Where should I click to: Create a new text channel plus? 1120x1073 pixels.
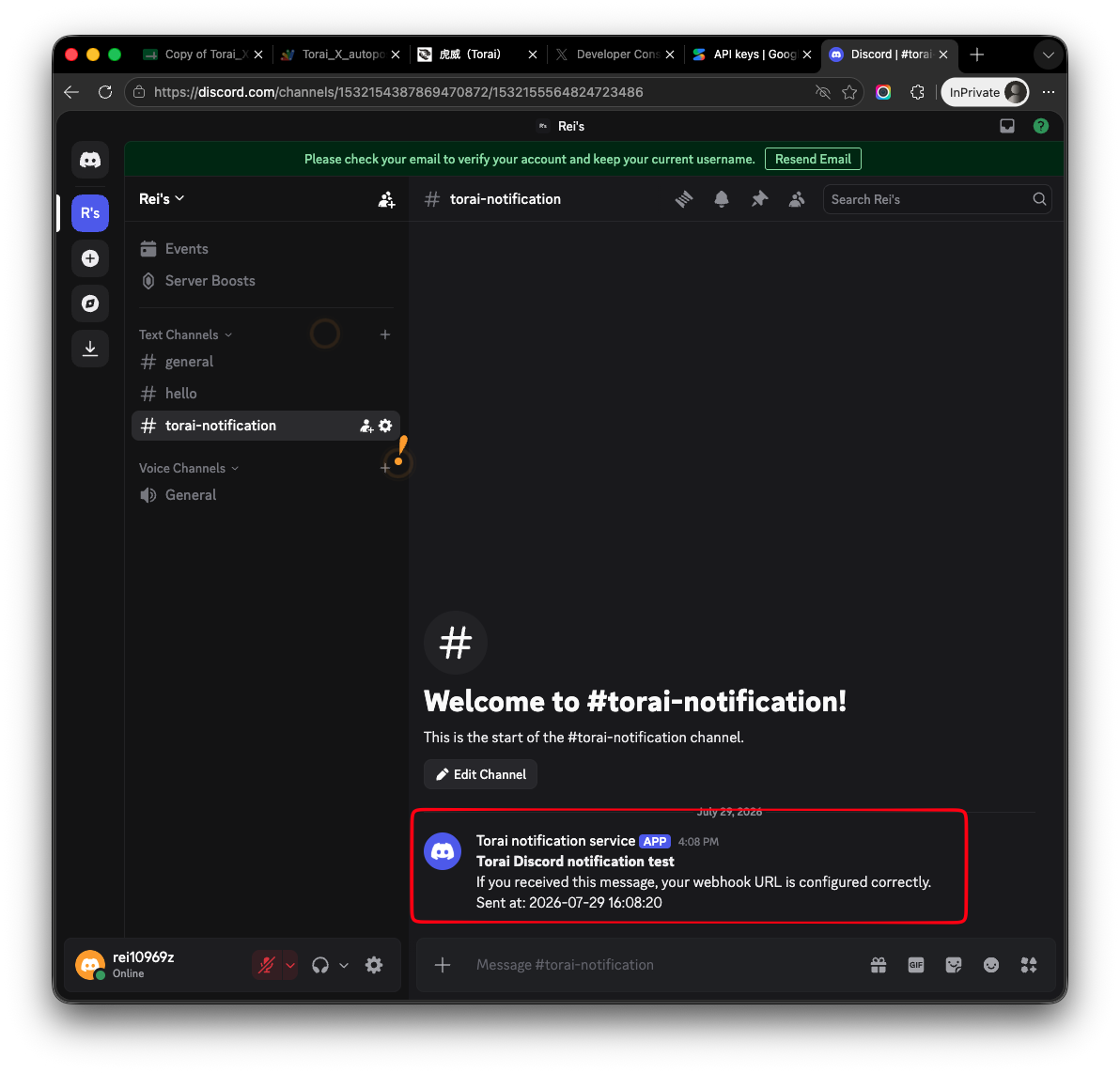click(x=385, y=334)
